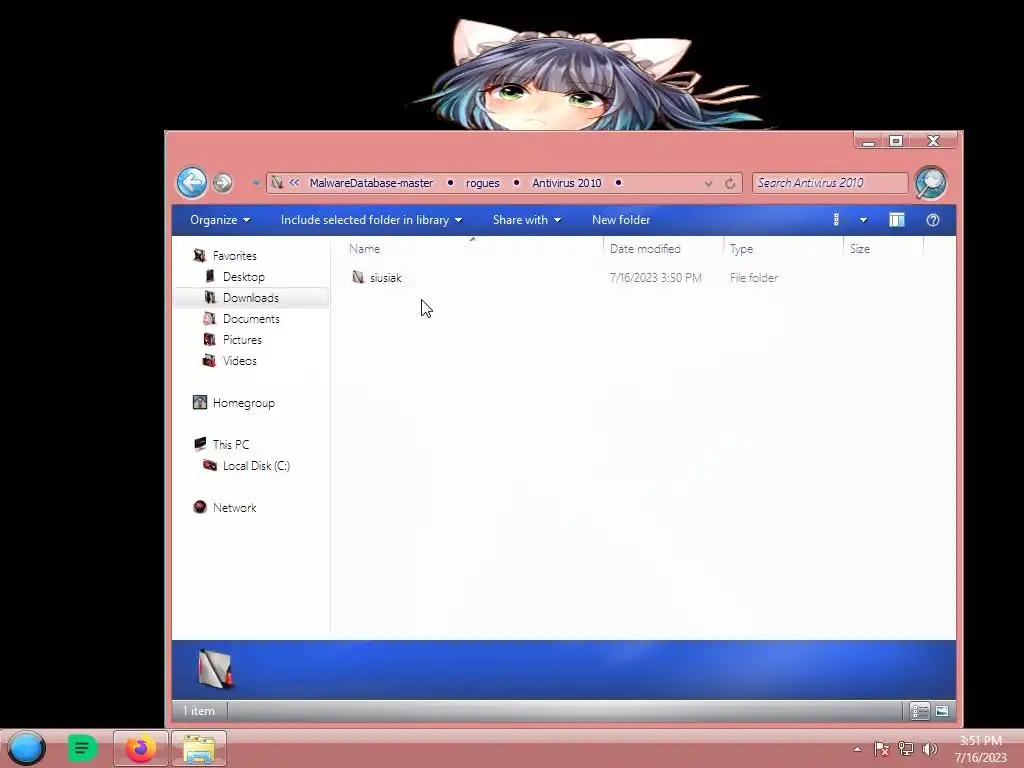Select Favorites in the navigation pane
This screenshot has width=1024, height=768.
pos(234,256)
